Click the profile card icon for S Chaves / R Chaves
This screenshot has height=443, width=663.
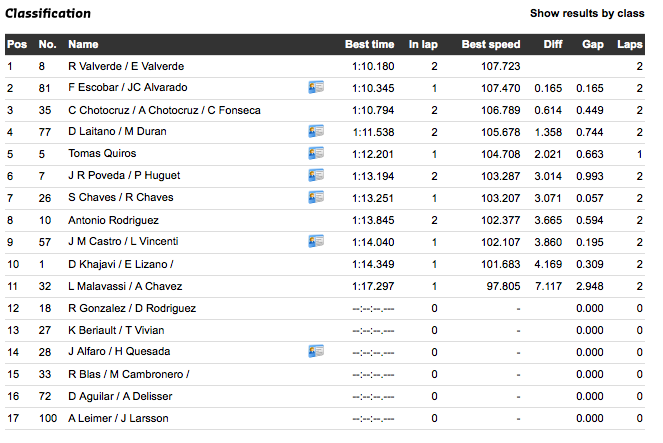pyautogui.click(x=315, y=198)
